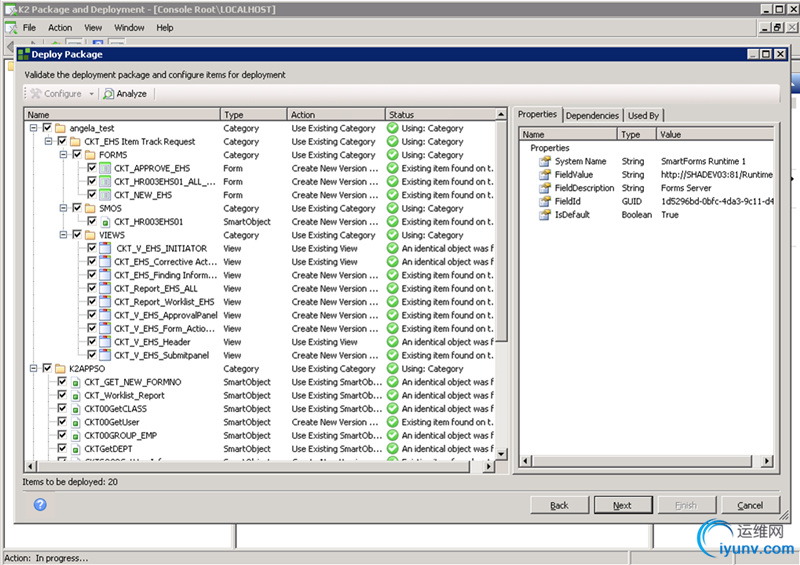Click the tree list scroll down arrow

click(x=503, y=454)
